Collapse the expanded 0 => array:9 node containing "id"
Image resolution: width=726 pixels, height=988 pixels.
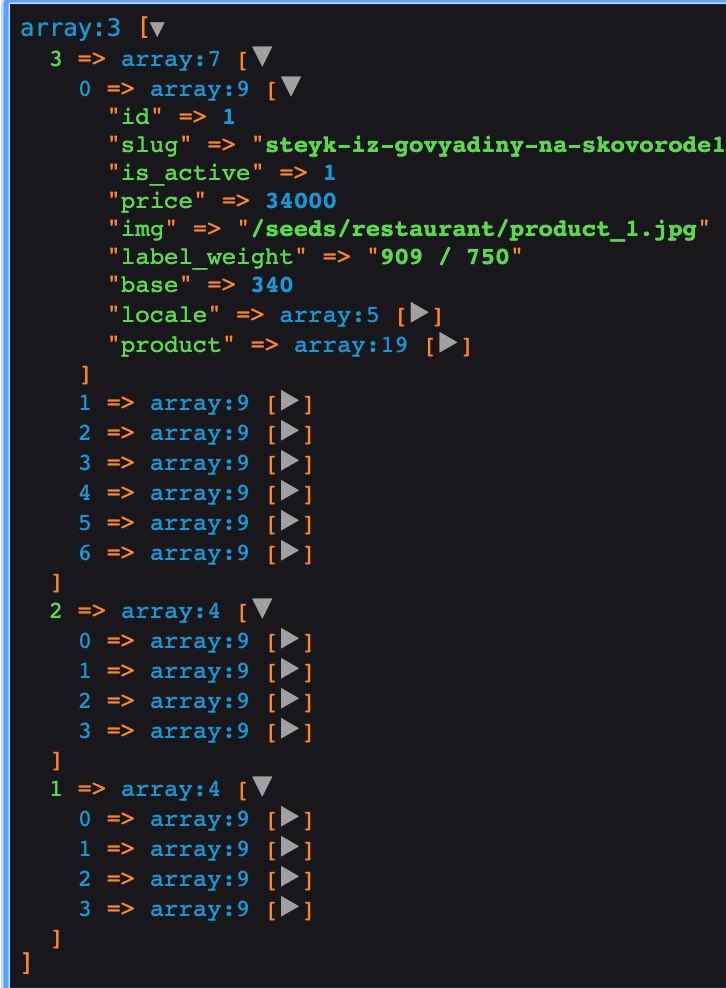pyautogui.click(x=291, y=86)
